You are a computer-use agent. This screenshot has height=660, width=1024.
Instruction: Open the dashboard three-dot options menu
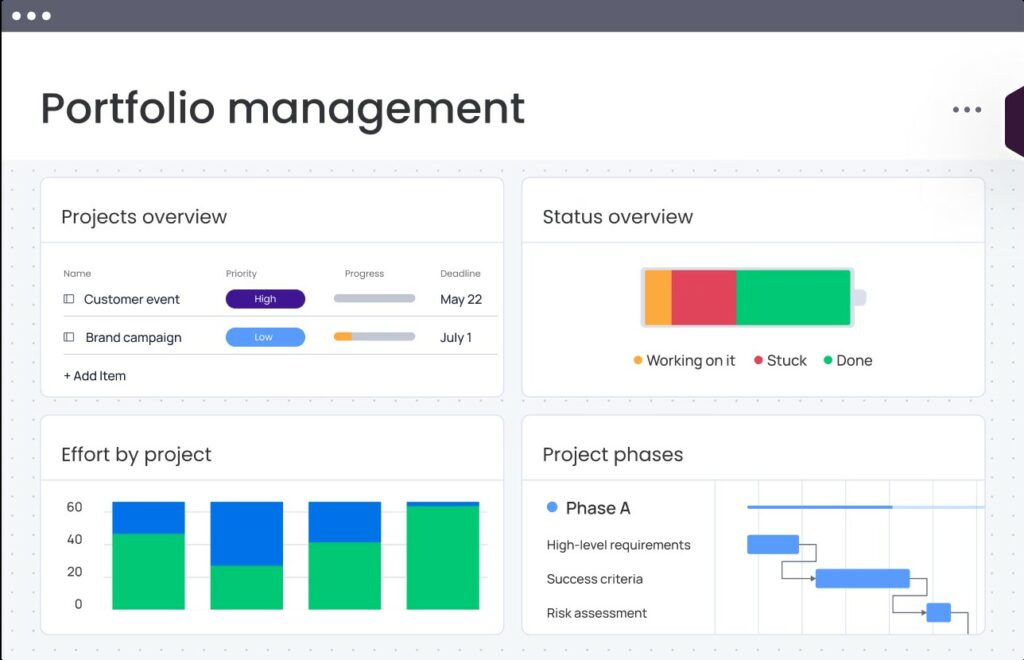click(x=966, y=109)
